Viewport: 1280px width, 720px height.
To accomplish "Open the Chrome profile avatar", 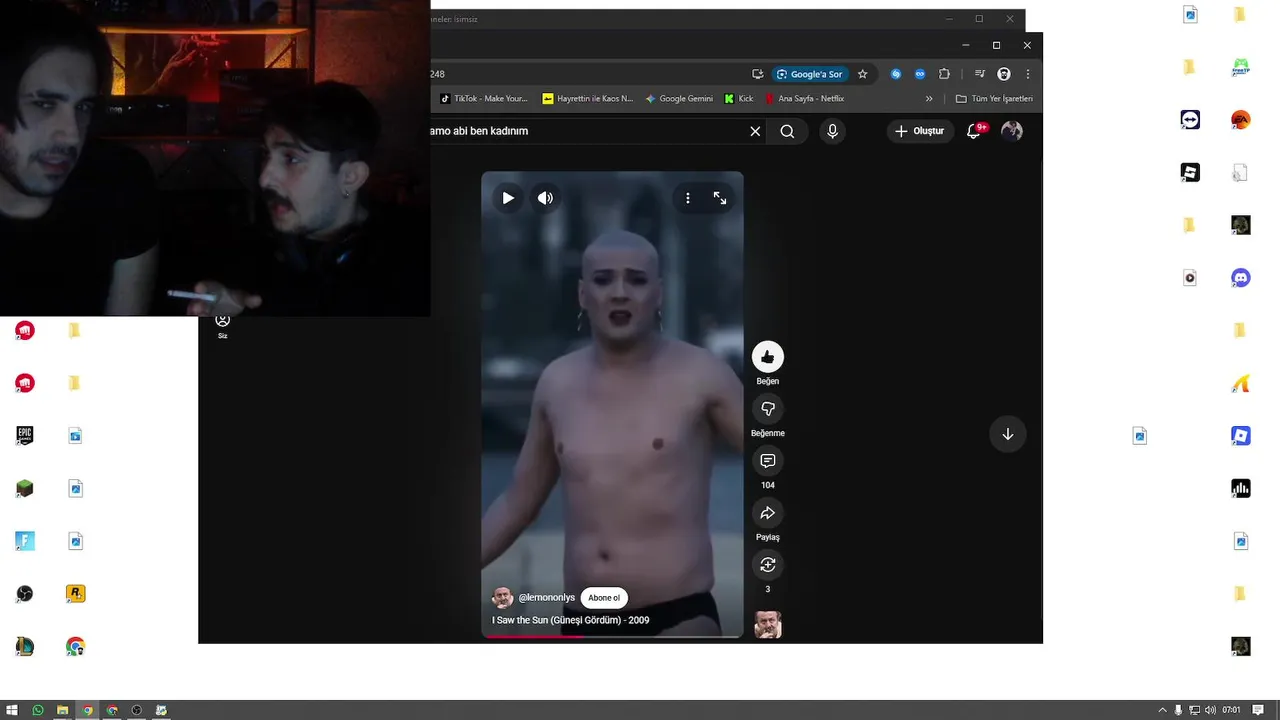I will [1004, 74].
